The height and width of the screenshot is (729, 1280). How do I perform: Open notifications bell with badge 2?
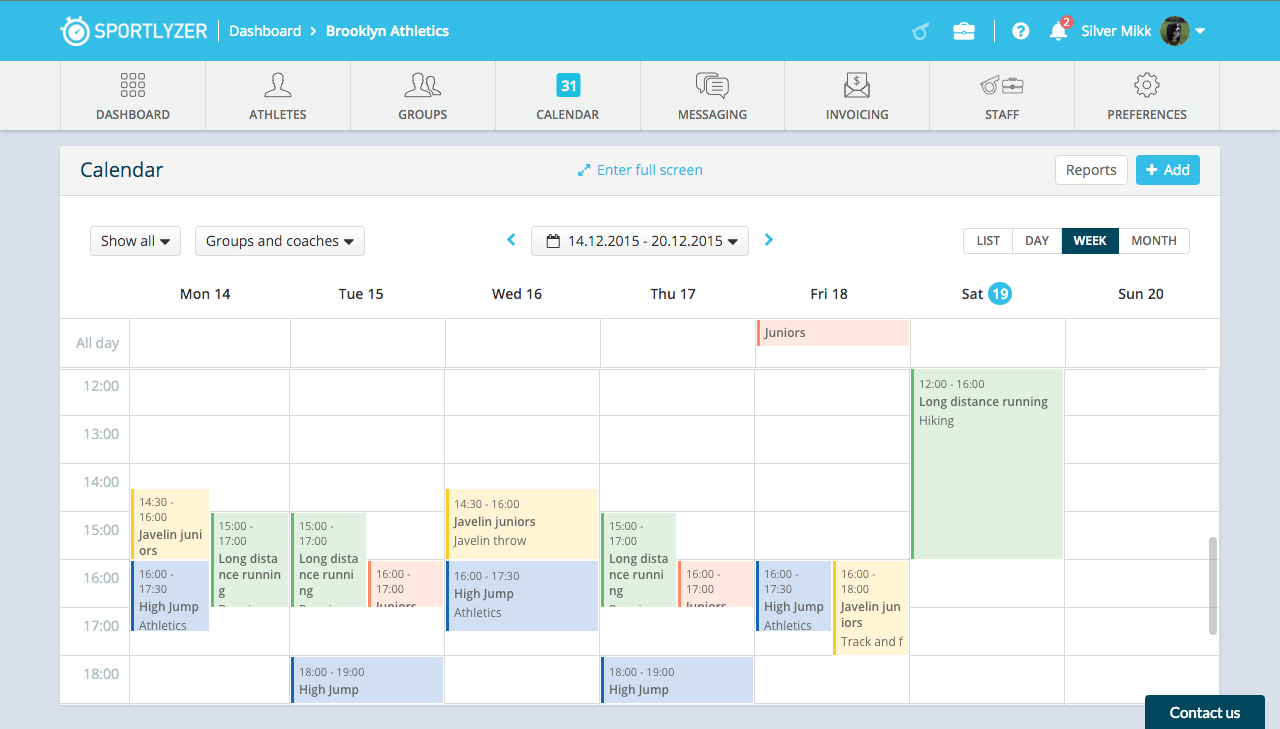[1058, 30]
